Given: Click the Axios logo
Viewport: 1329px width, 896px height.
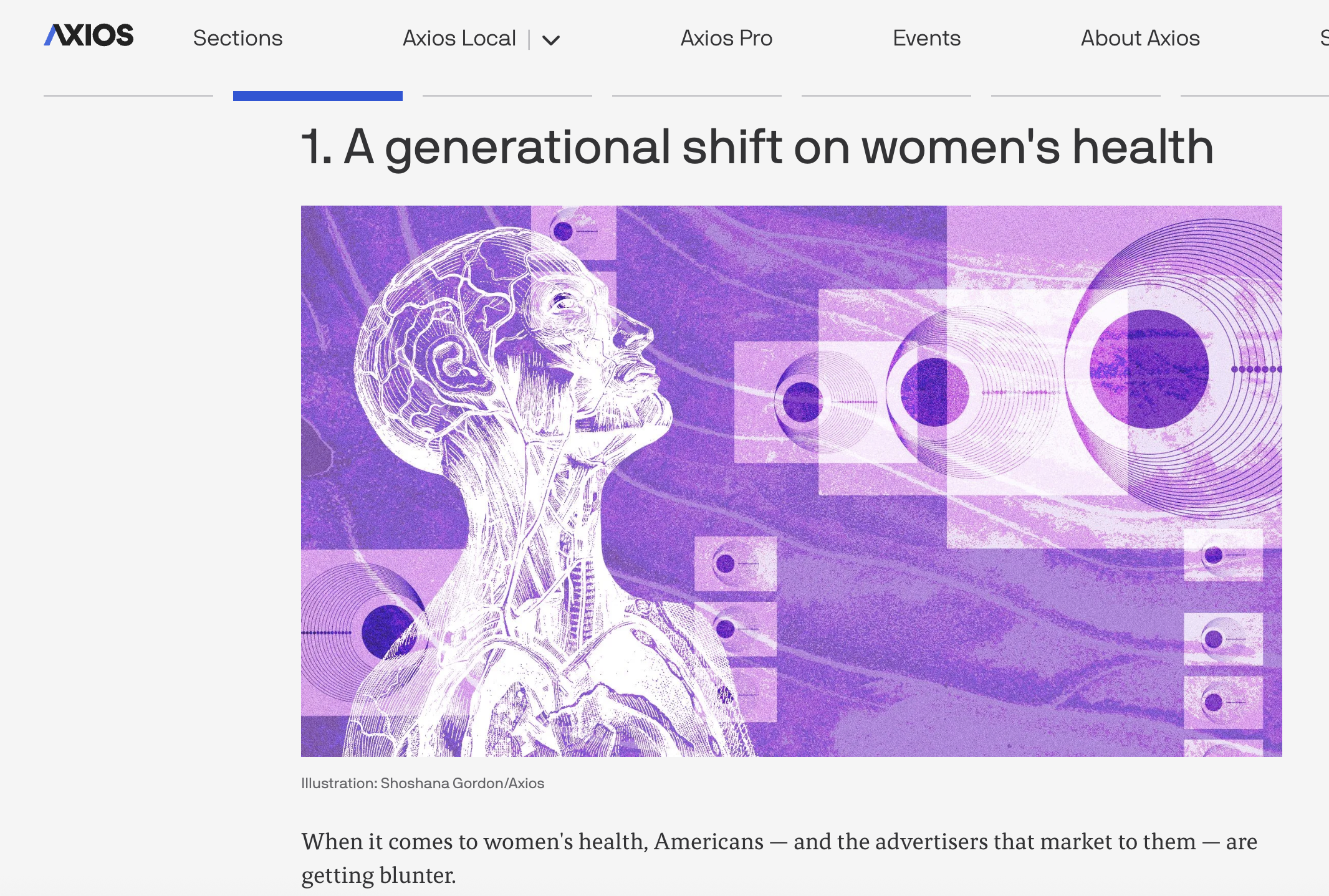Looking at the screenshot, I should click(x=88, y=36).
